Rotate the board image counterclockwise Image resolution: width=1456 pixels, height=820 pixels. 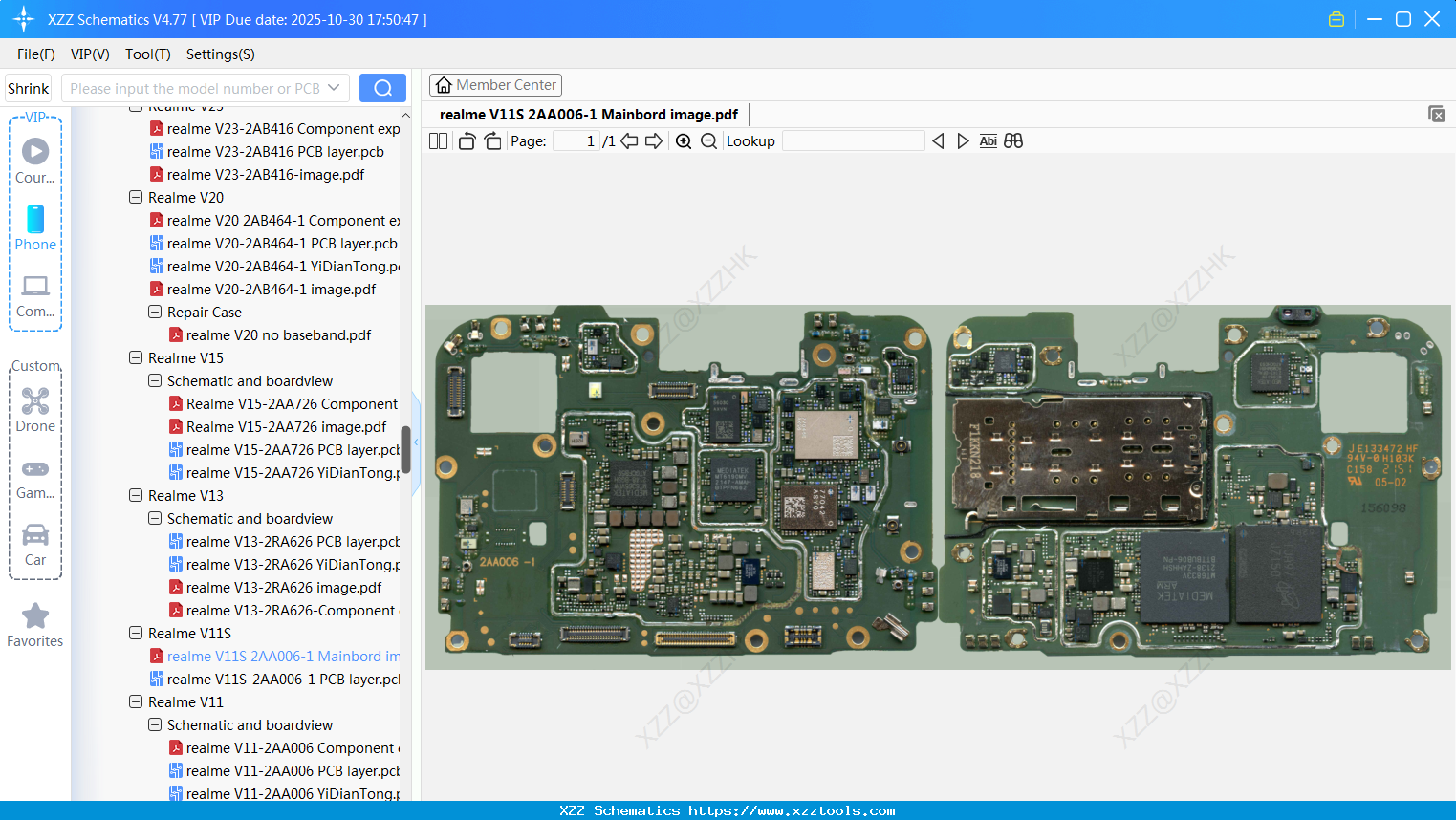[x=466, y=140]
